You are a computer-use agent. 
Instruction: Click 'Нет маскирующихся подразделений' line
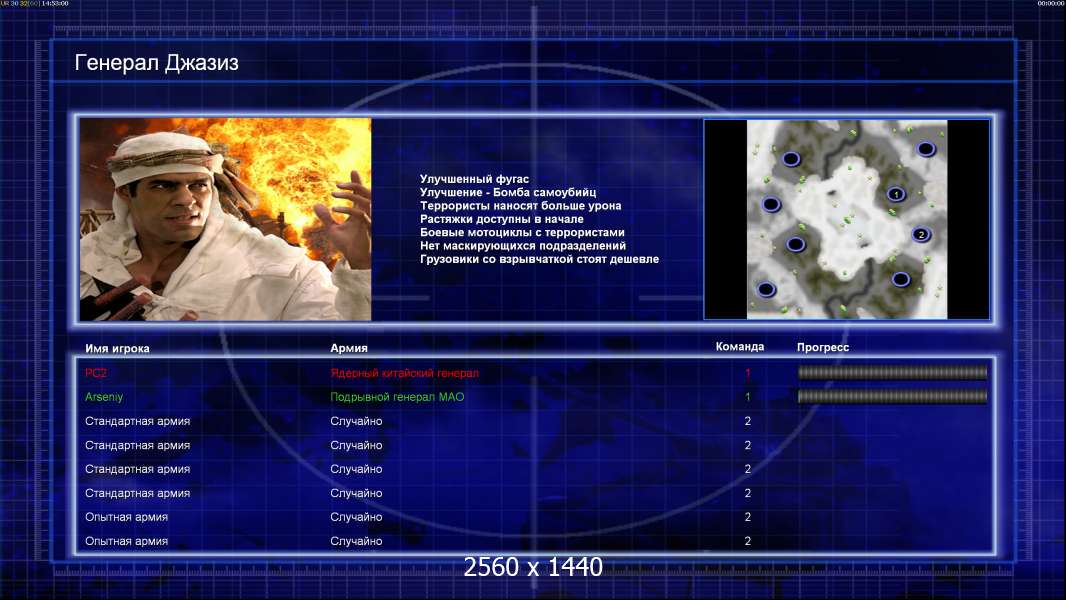[x=523, y=246]
